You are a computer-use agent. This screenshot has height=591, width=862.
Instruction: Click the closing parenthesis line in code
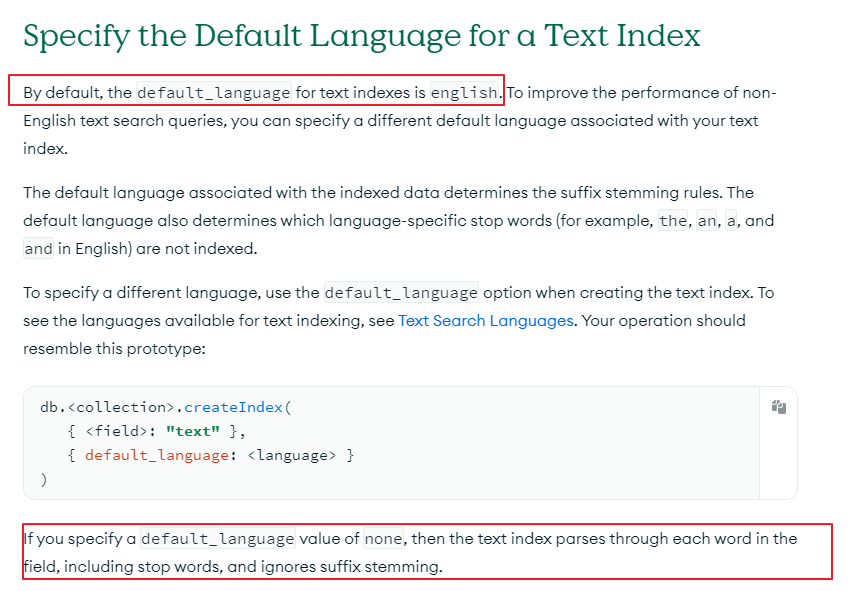(44, 479)
